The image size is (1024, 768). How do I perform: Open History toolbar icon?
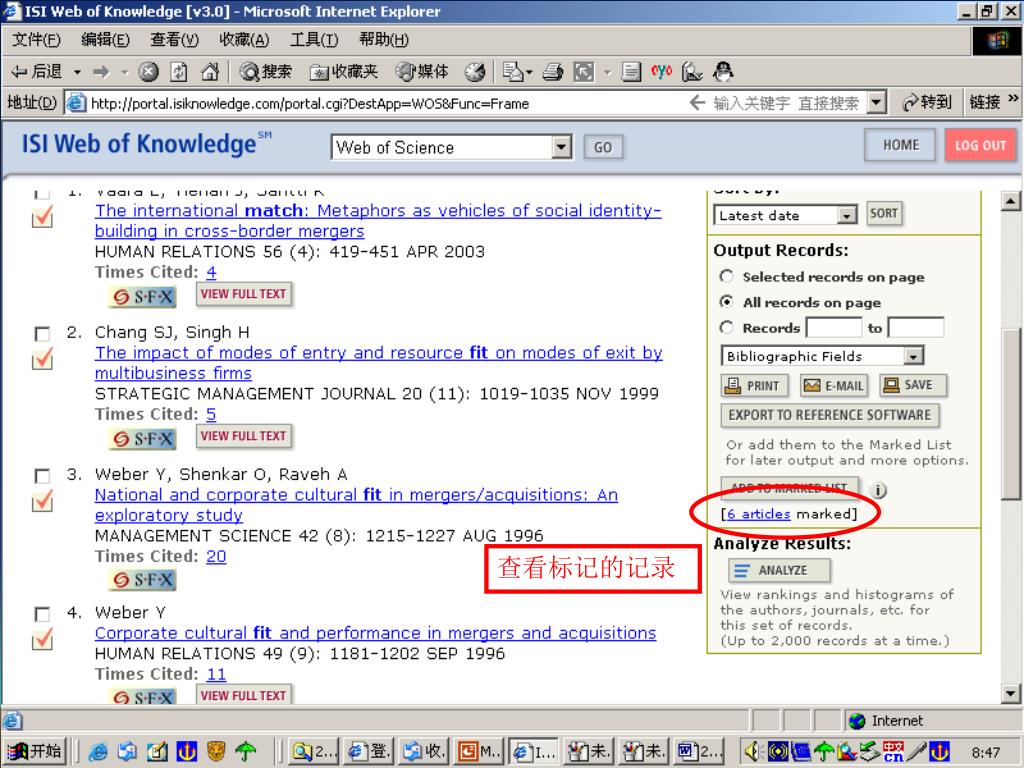pos(475,72)
